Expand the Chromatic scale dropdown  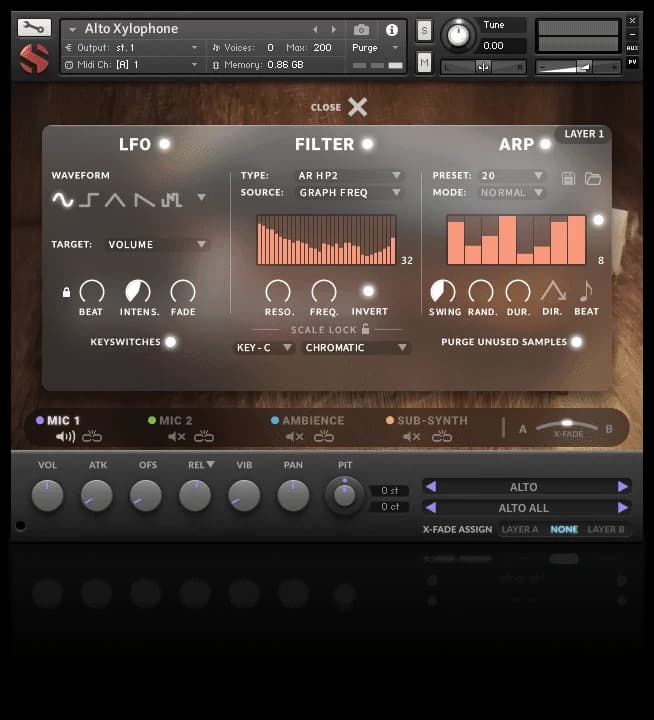tap(357, 348)
